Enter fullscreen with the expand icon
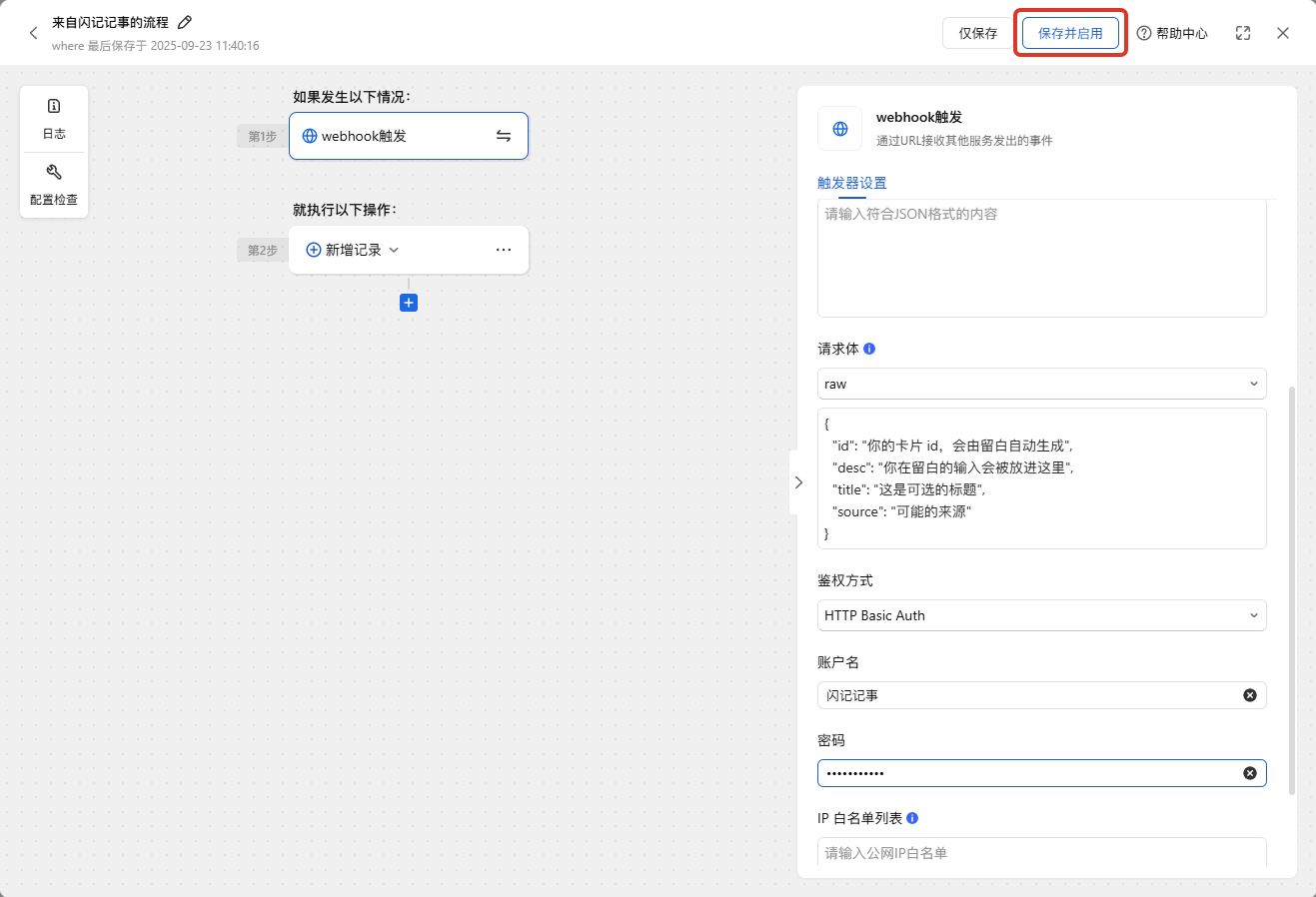 tap(1242, 32)
